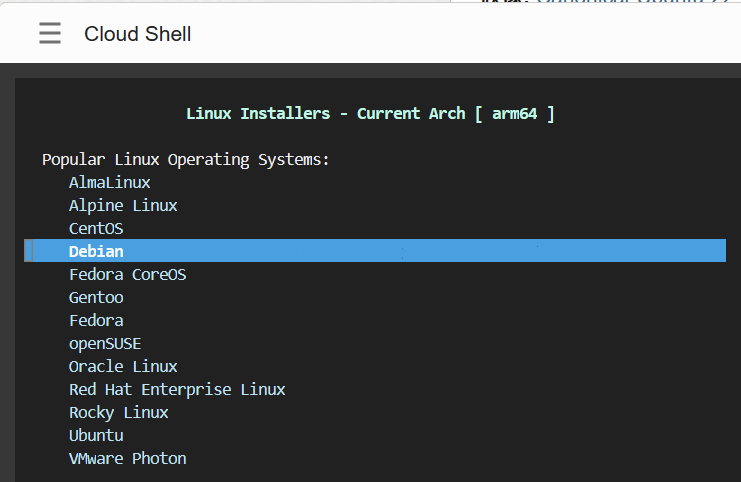Select the VMware Photon entry
Viewport: 741px width, 482px height.
[x=127, y=458]
